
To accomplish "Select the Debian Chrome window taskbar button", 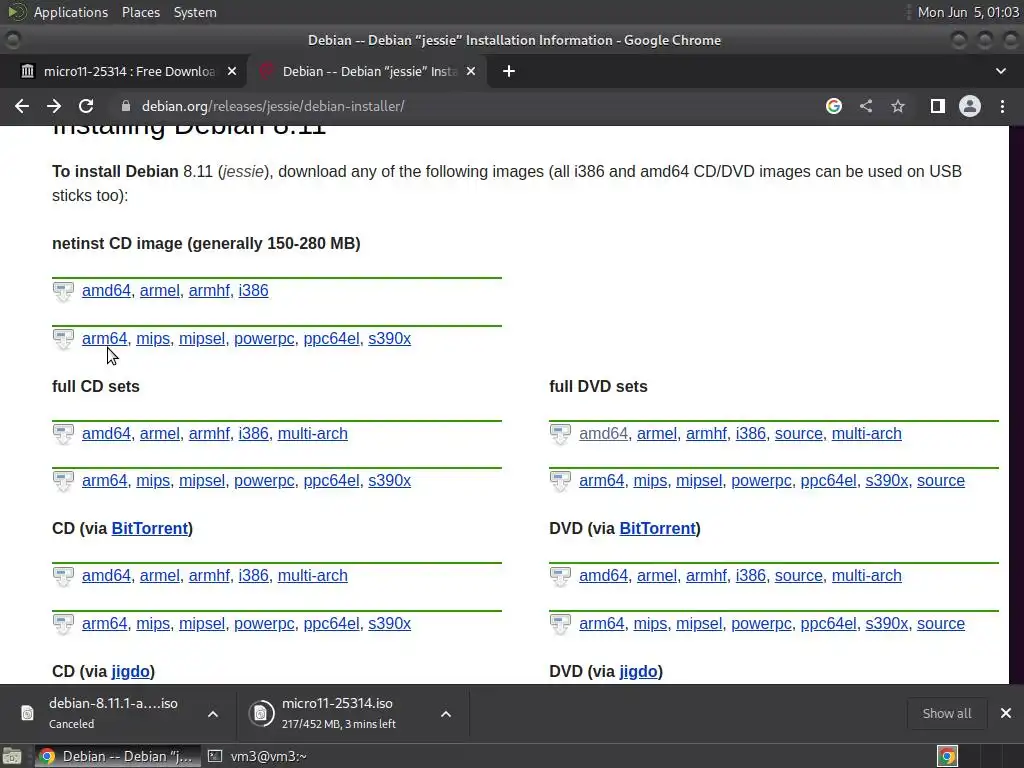I will tap(116, 756).
